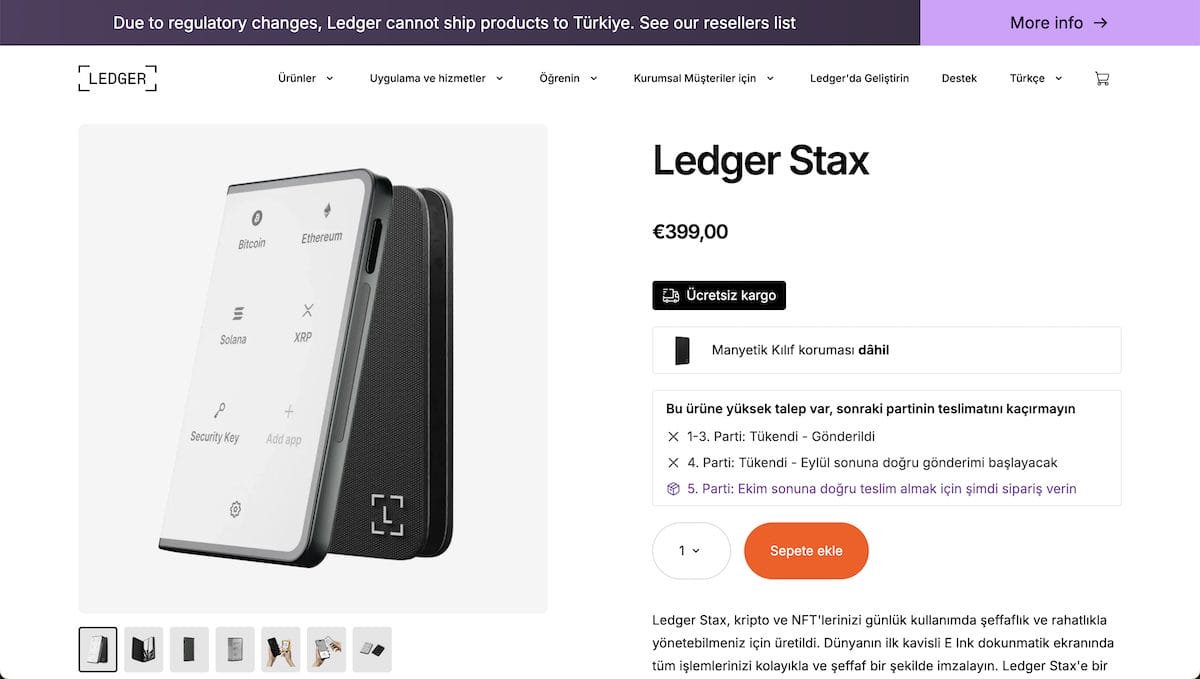This screenshot has height=679, width=1200.
Task: Click the More info banner button
Action: 1059,22
